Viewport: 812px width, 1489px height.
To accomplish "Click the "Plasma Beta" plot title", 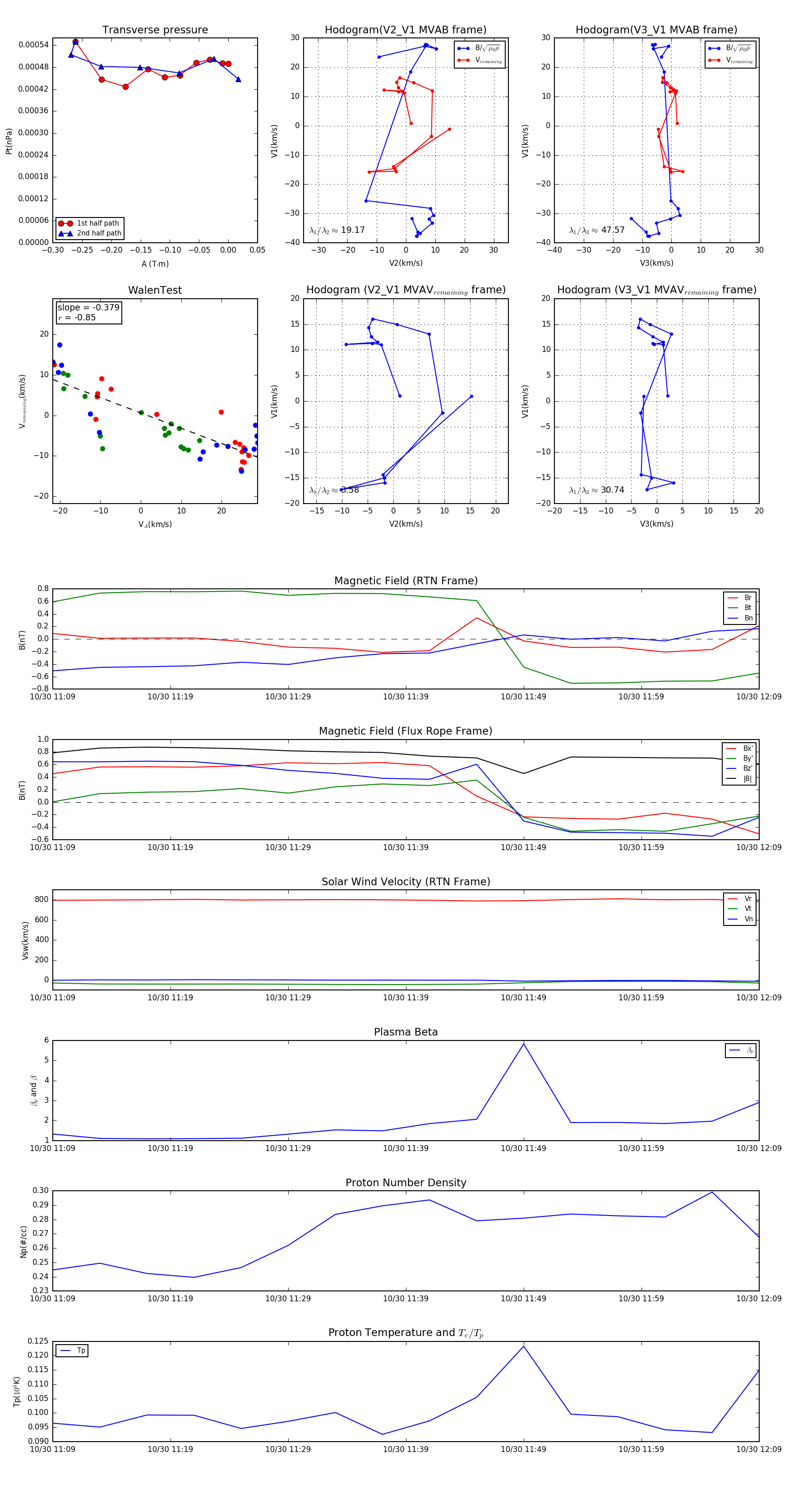I will pos(406,1032).
